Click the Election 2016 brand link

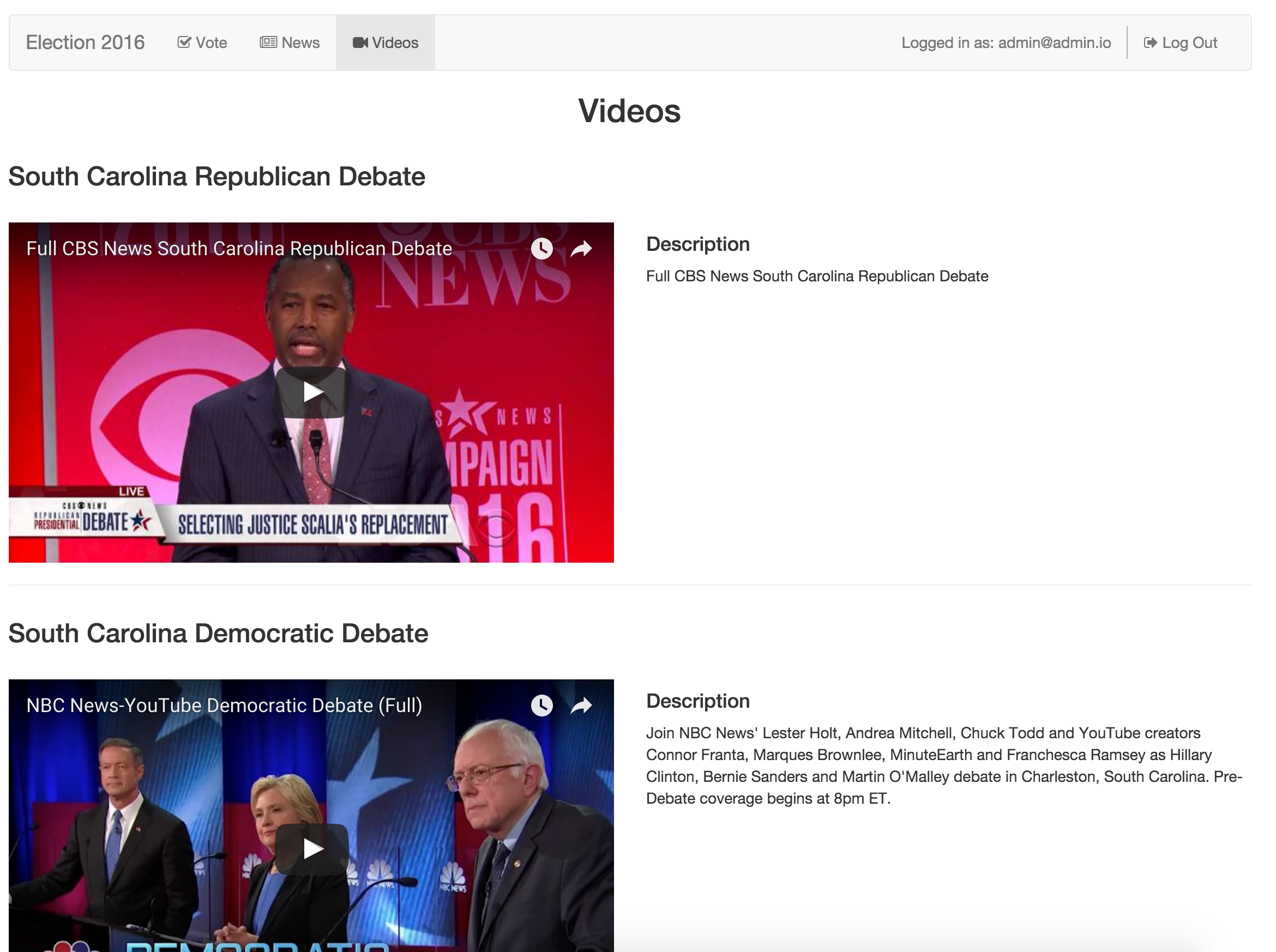(85, 43)
